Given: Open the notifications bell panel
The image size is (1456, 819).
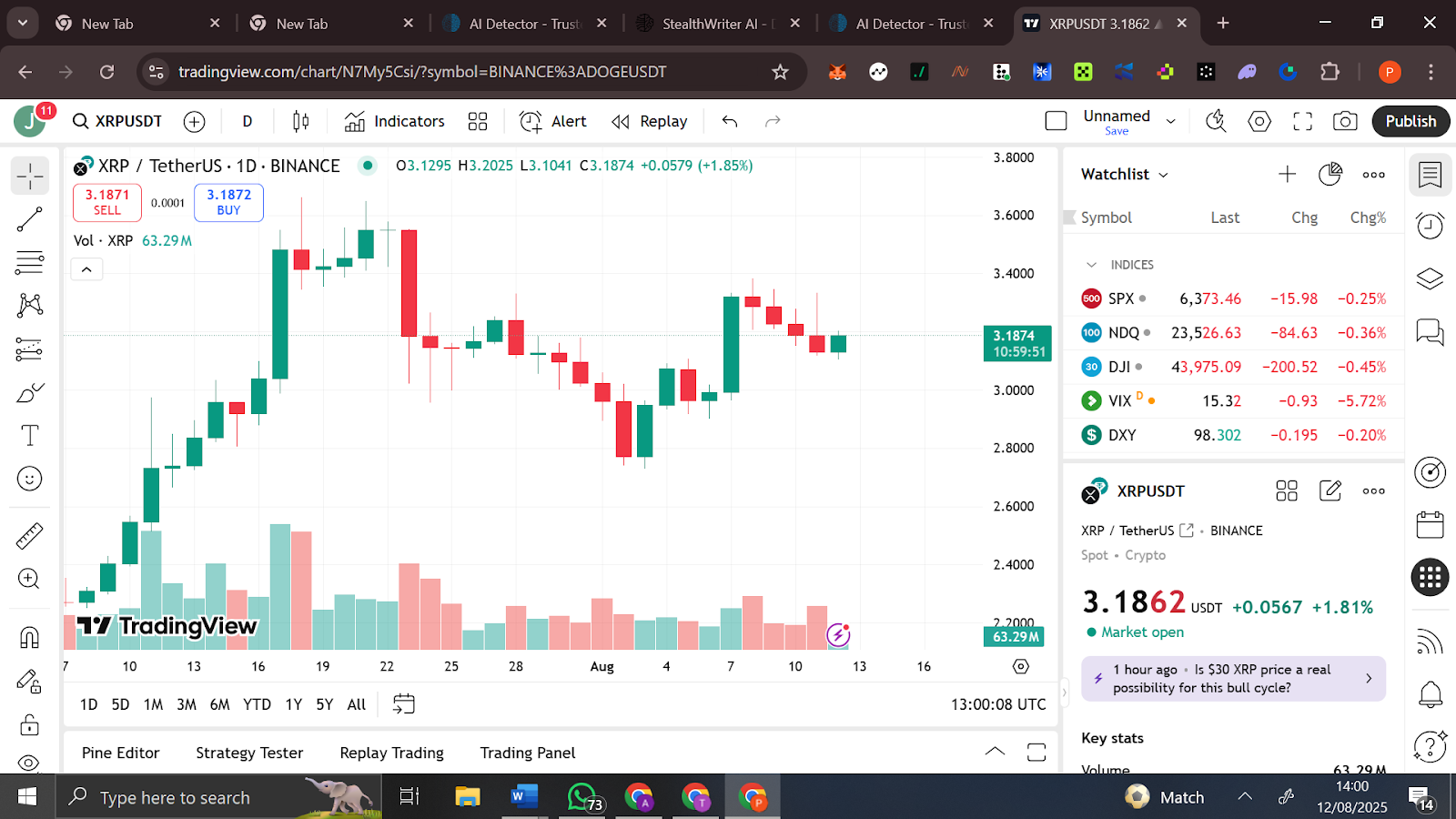Looking at the screenshot, I should tap(1431, 694).
